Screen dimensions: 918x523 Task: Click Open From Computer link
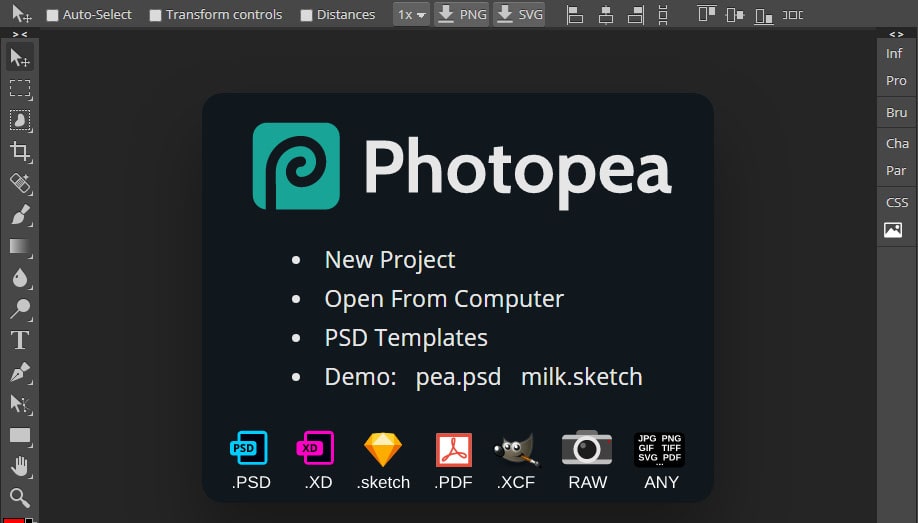(x=444, y=299)
